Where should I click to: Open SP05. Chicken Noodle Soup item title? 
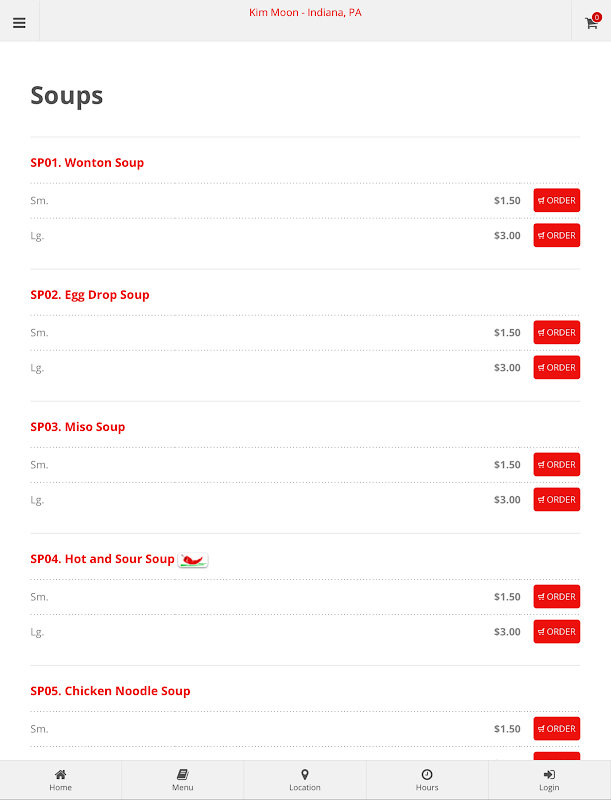point(110,691)
